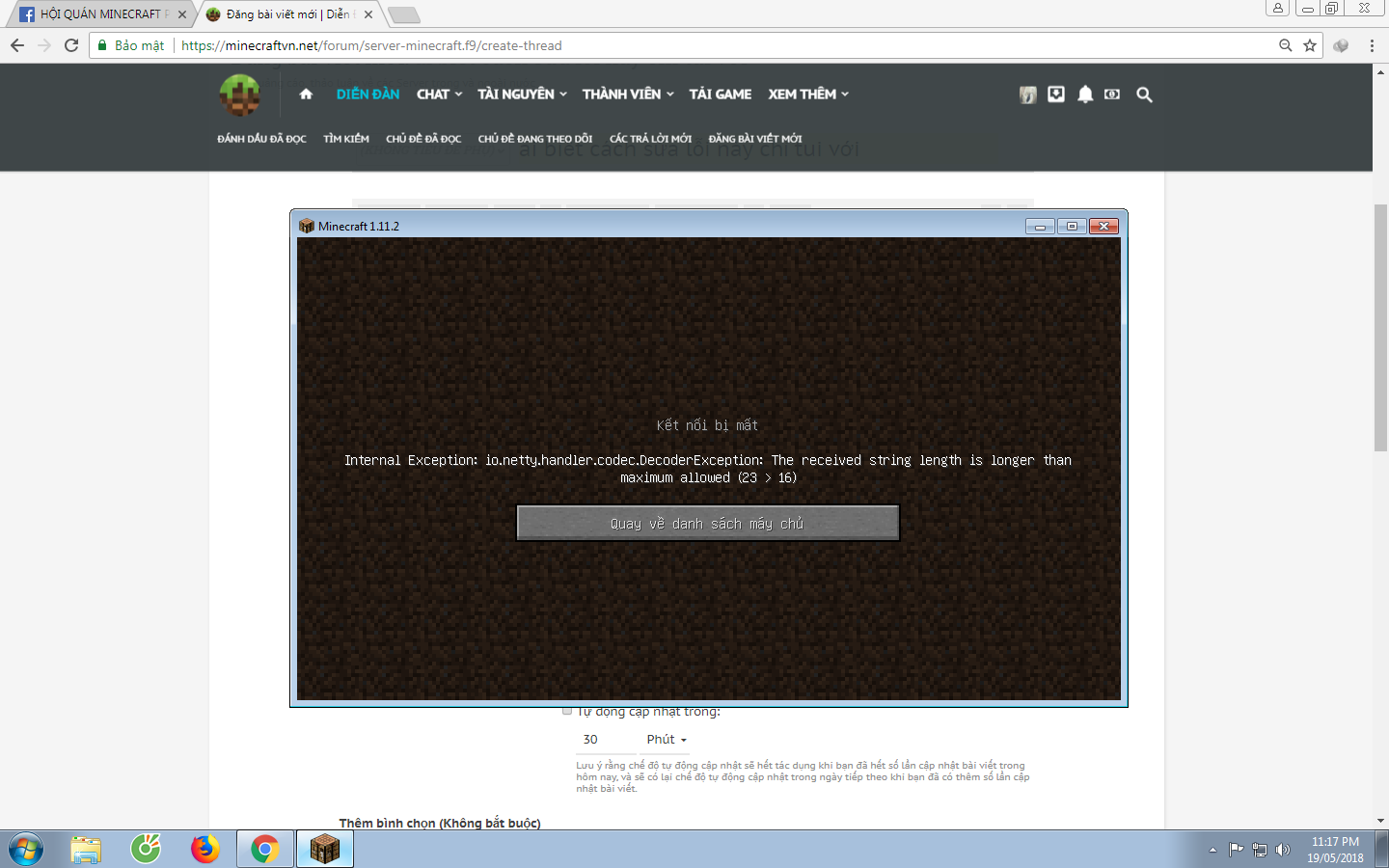Bookmark this page with the star icon
The image size is (1389, 868).
[x=1310, y=45]
